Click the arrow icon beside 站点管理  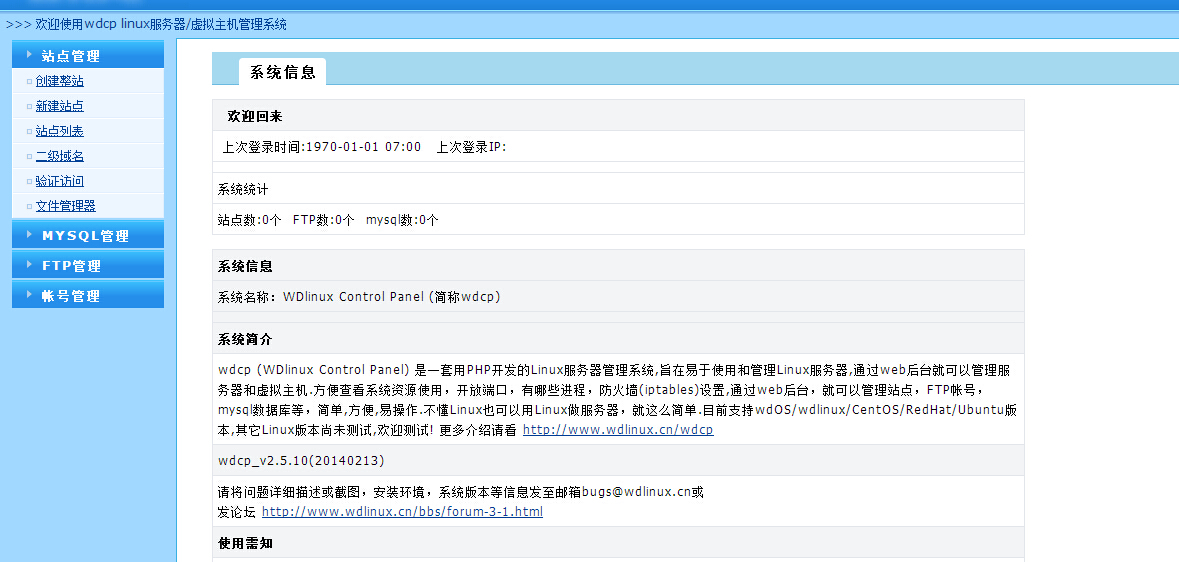coord(29,54)
